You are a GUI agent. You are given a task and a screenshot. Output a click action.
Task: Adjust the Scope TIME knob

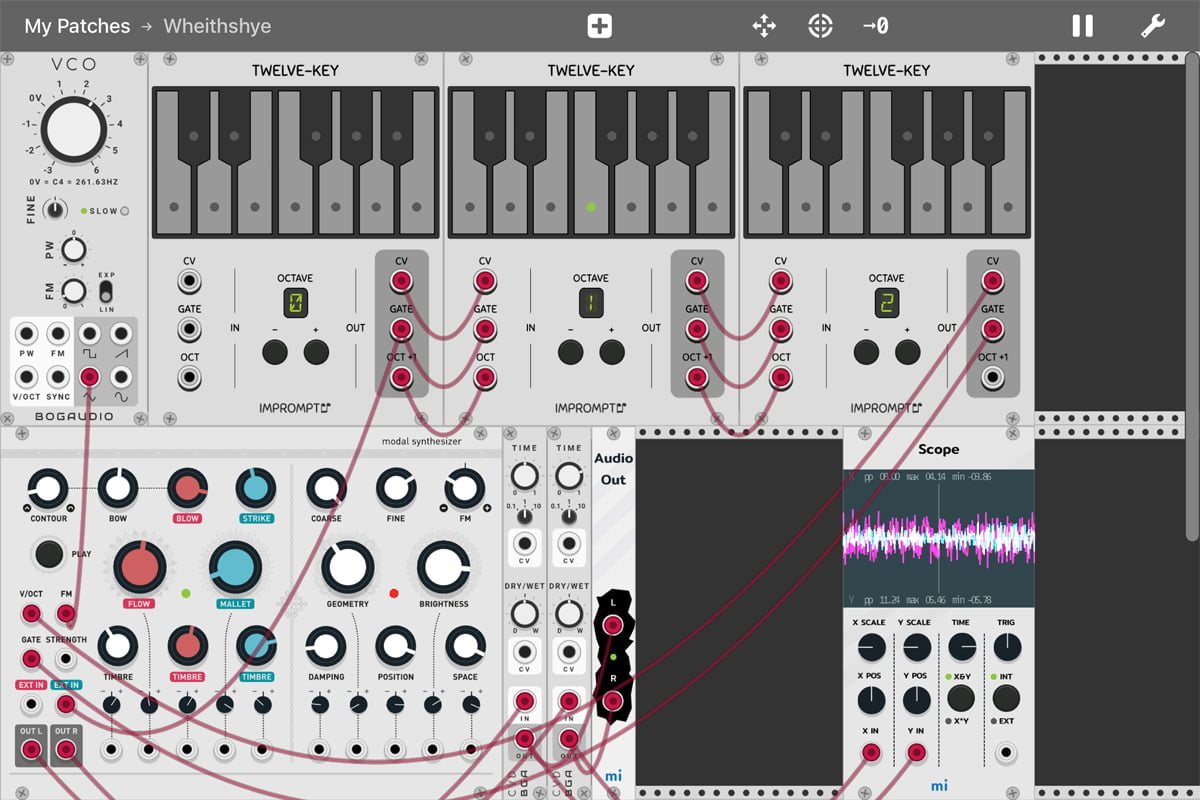962,647
